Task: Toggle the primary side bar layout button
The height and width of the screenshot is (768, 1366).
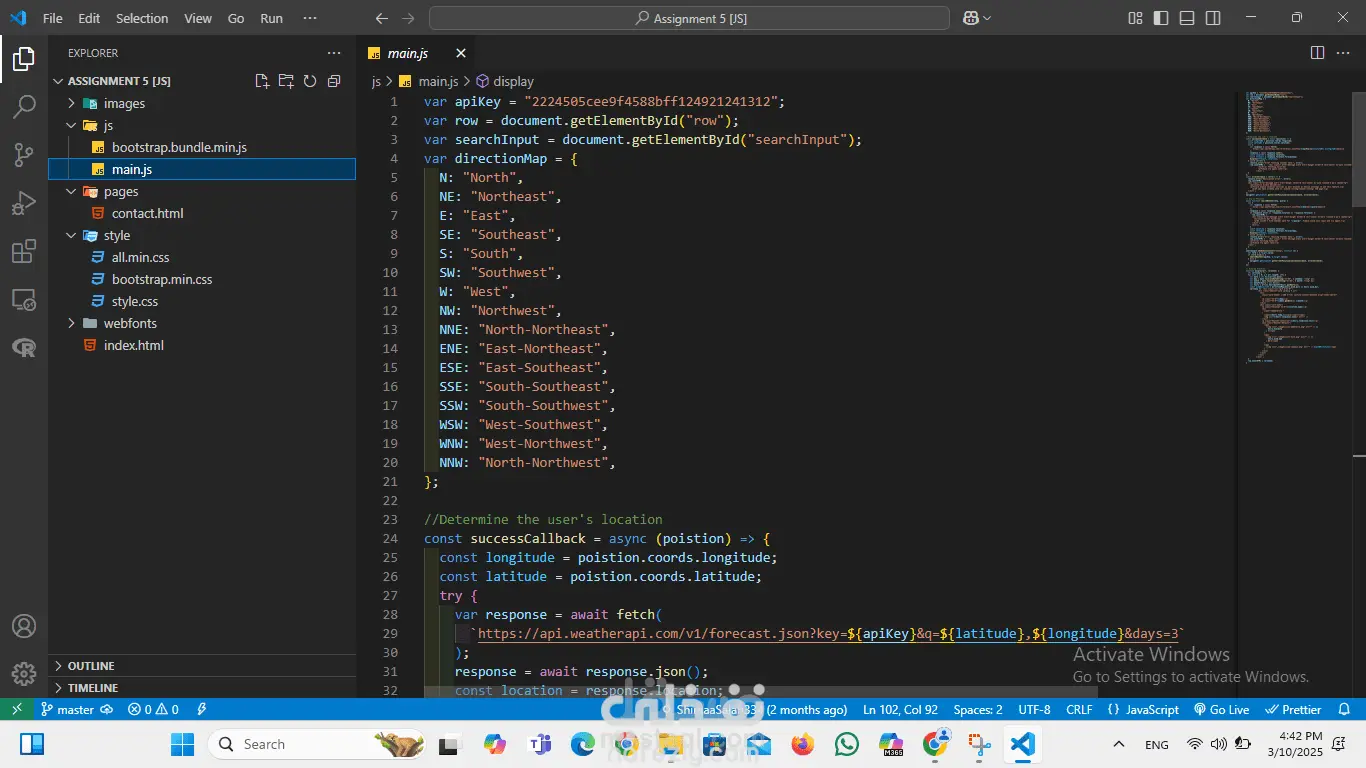Action: pos(1161,18)
